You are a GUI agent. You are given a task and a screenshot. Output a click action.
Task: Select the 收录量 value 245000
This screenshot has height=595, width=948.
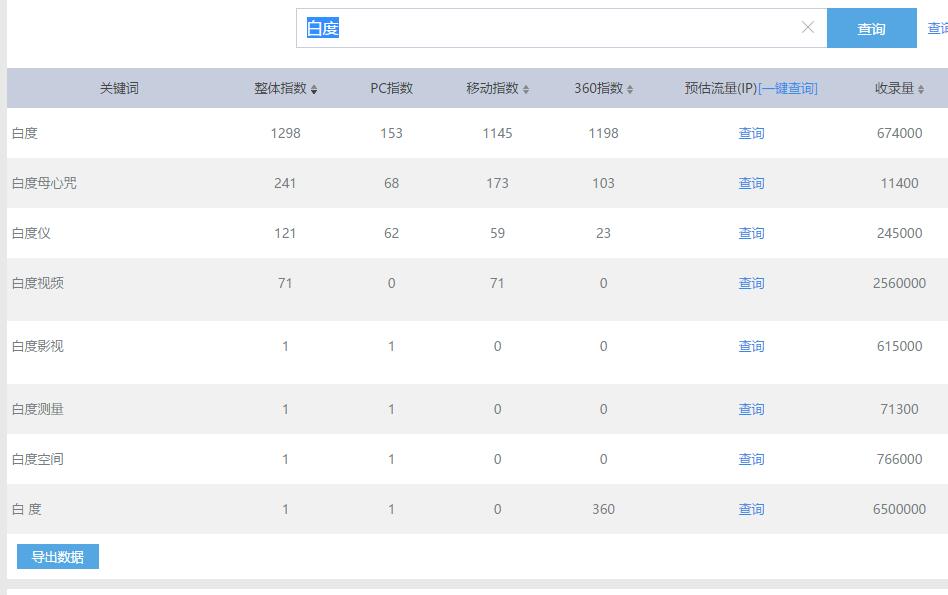tap(899, 233)
